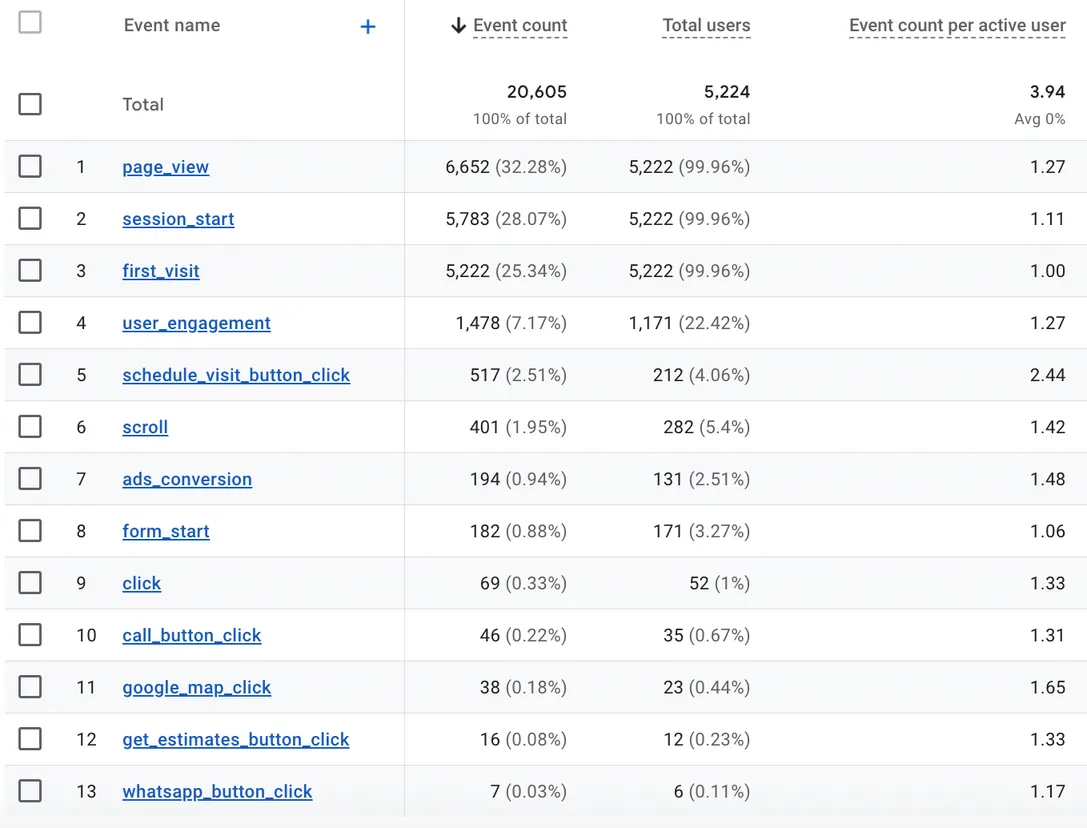Tick the form_start row checkbox

point(30,531)
